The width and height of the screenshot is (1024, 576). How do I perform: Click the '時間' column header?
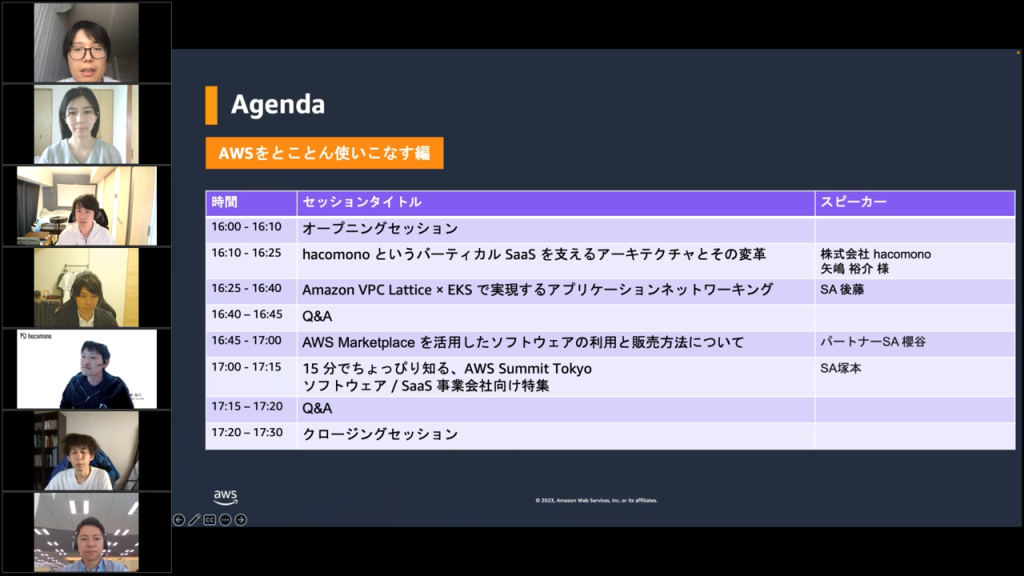coord(251,202)
